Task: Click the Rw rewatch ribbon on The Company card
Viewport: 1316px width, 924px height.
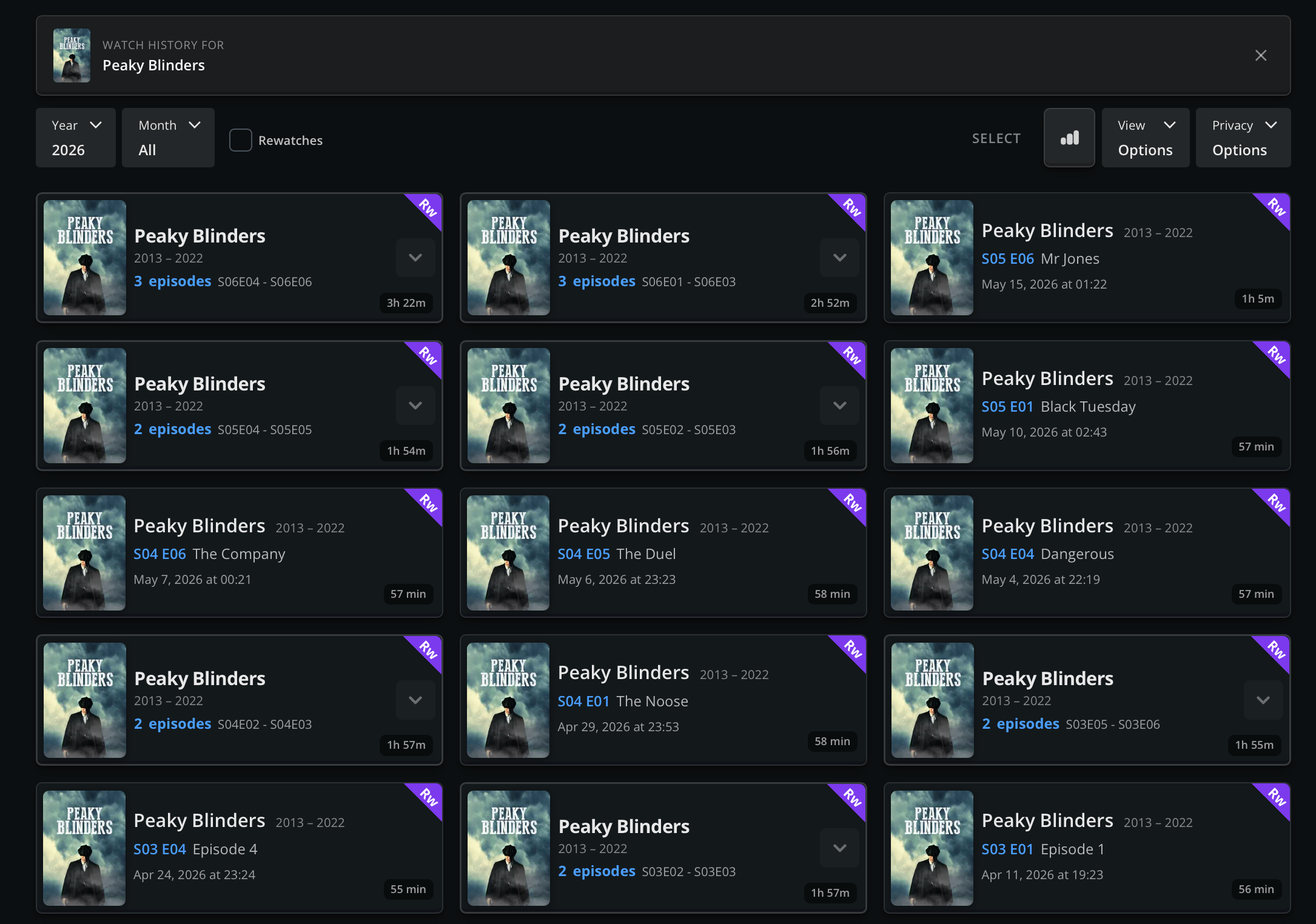Action: coord(428,503)
